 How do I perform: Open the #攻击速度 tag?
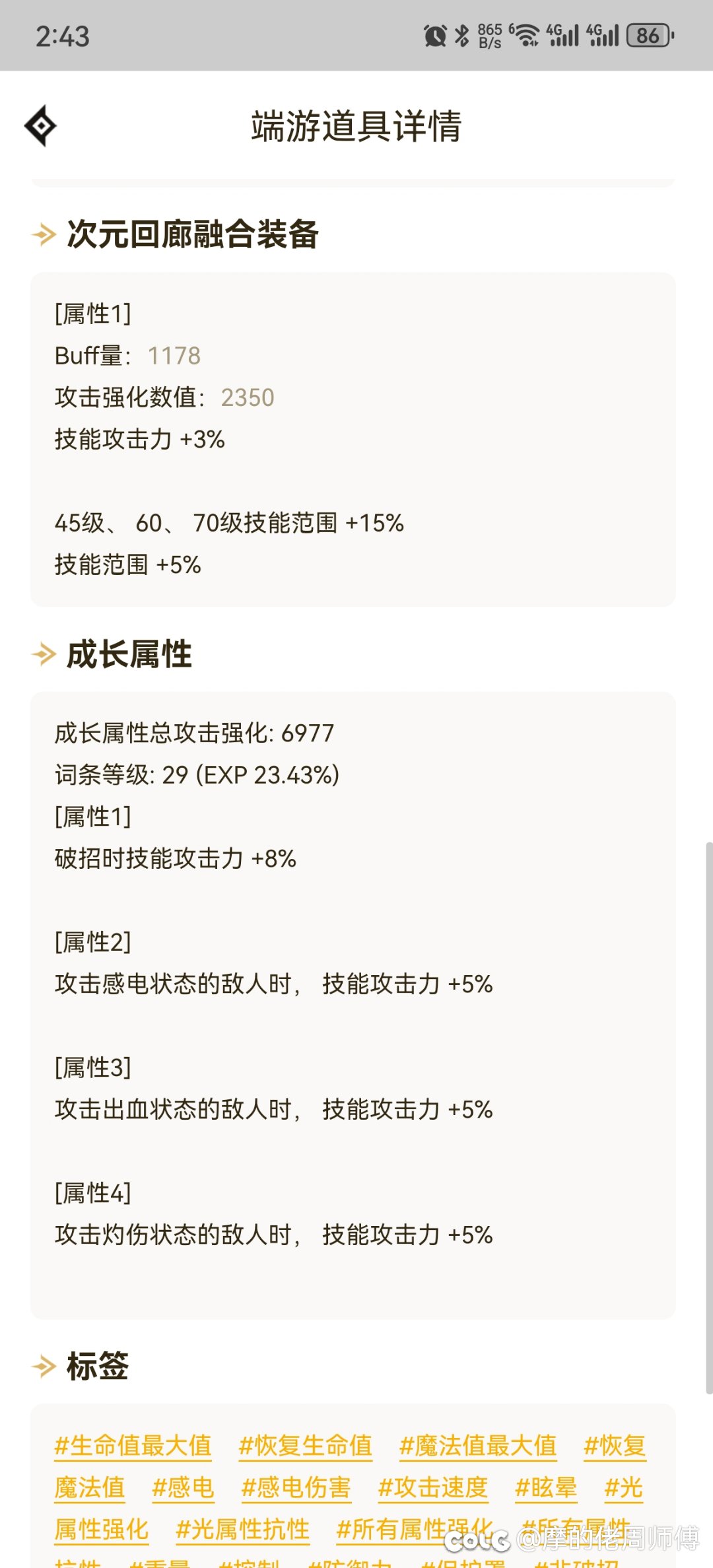coord(433,1487)
